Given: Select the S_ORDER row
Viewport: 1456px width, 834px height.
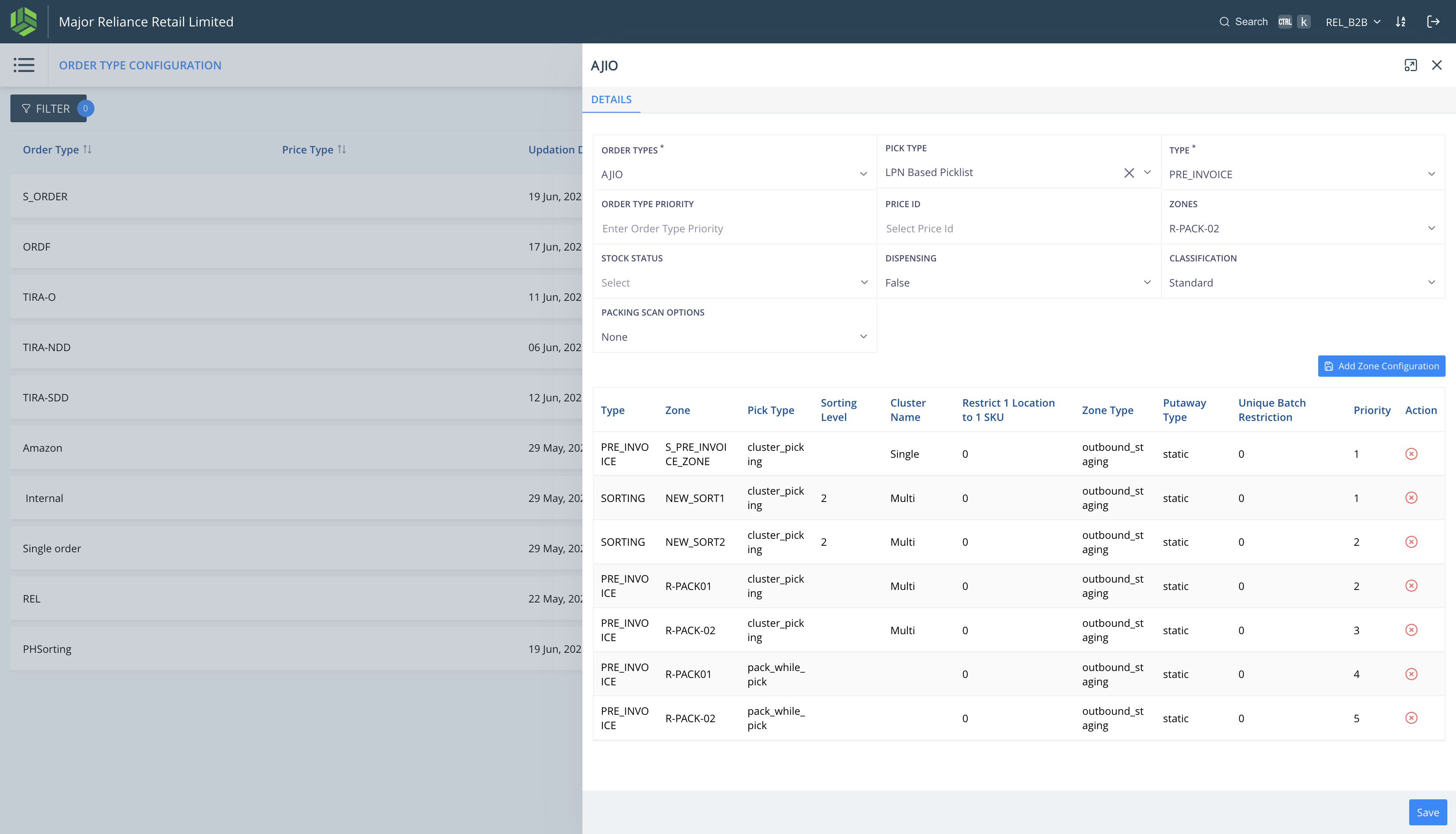Looking at the screenshot, I should (x=296, y=196).
